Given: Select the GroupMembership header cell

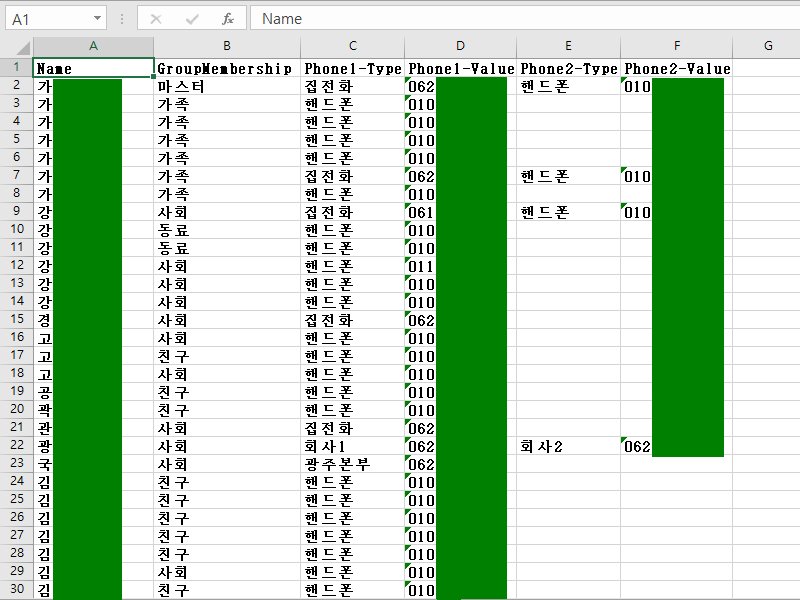Looking at the screenshot, I should click(227, 68).
